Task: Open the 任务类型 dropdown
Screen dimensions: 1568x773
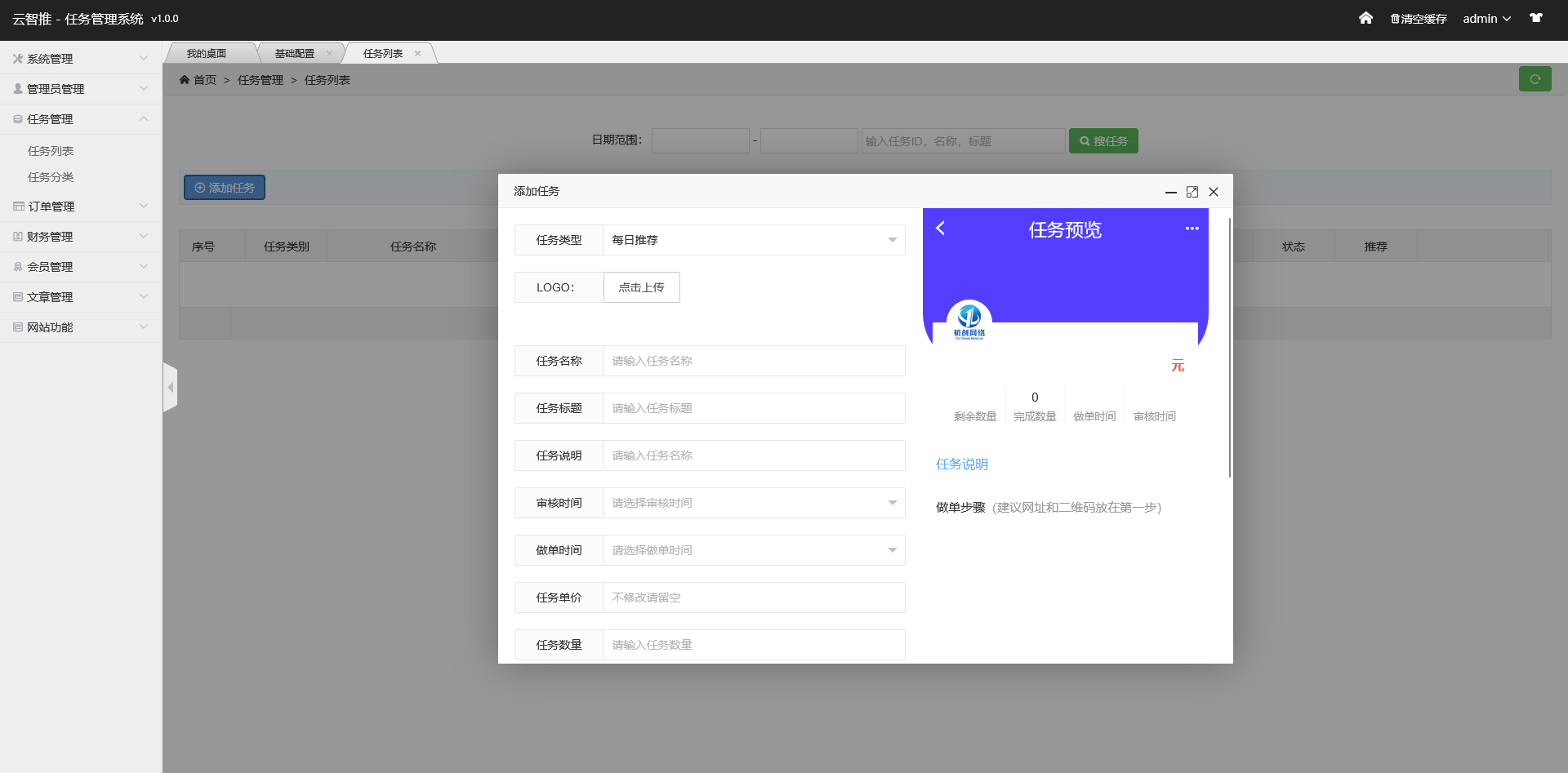Action: coord(753,240)
